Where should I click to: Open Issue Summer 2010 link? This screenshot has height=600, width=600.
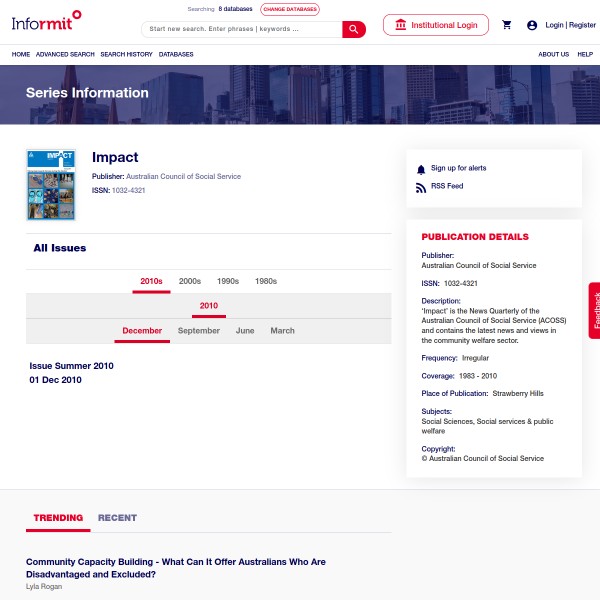tap(71, 366)
